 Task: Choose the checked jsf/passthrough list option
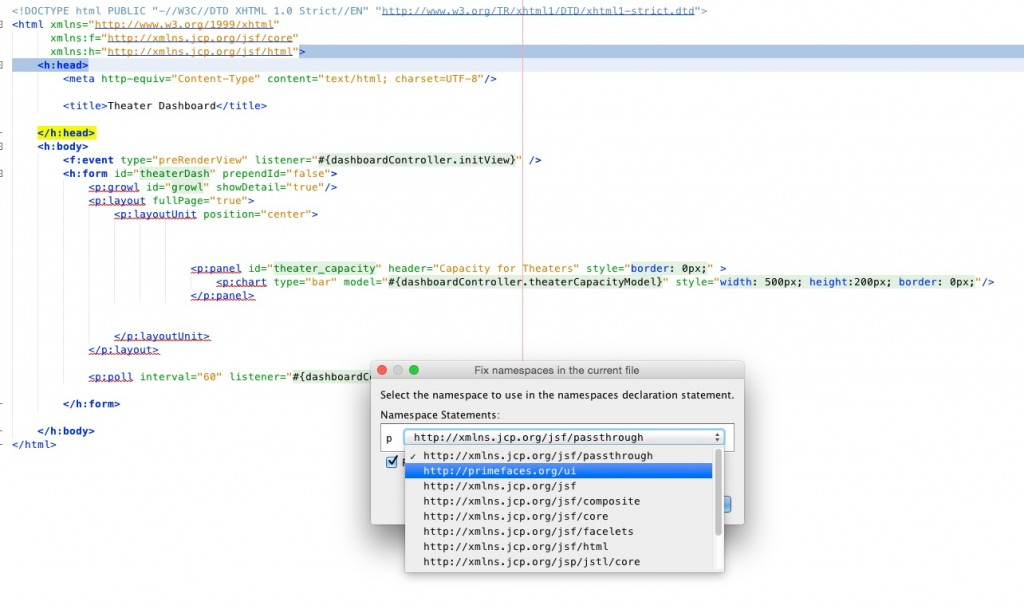tap(558, 456)
